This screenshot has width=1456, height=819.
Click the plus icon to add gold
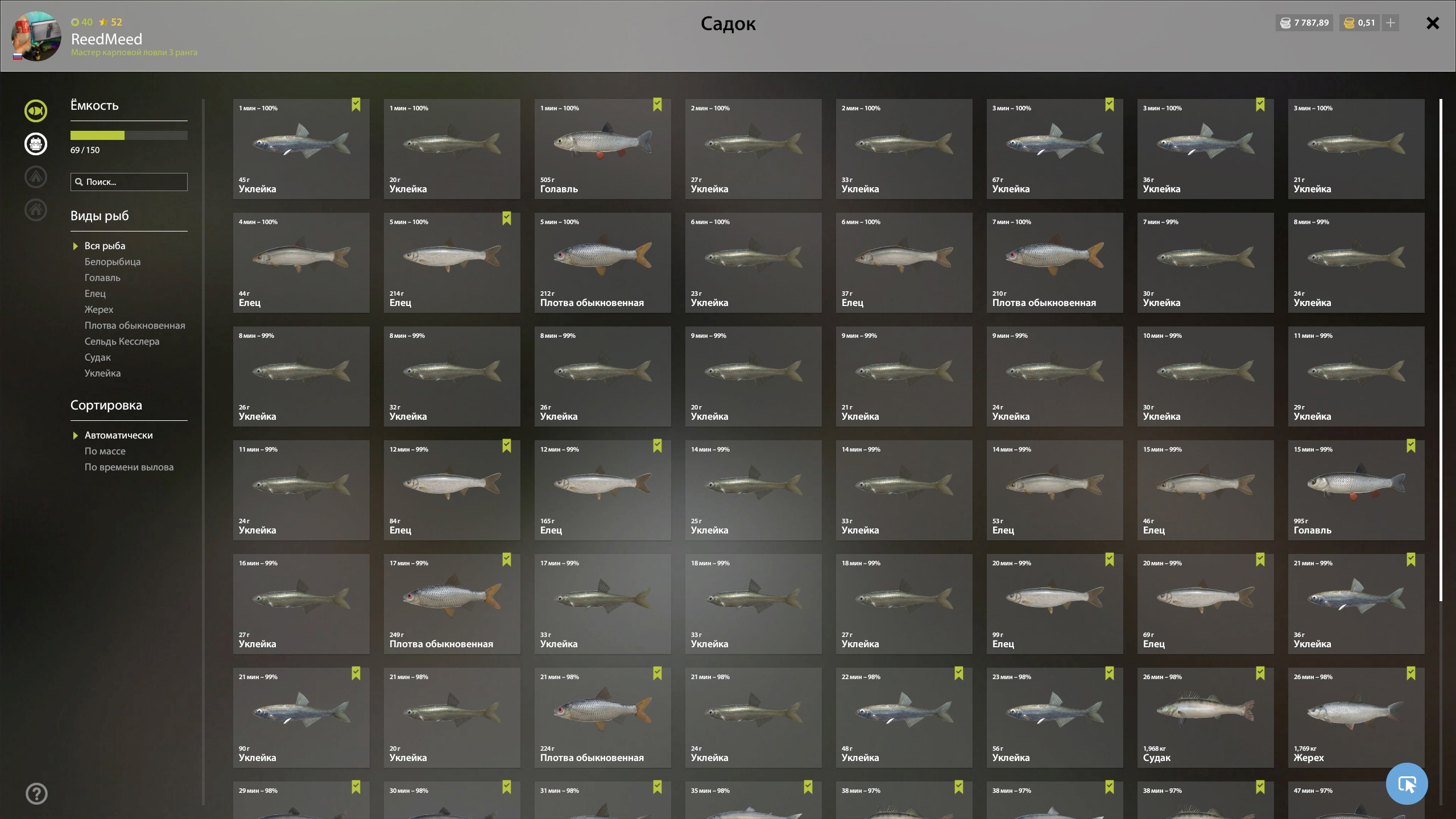pyautogui.click(x=1391, y=23)
